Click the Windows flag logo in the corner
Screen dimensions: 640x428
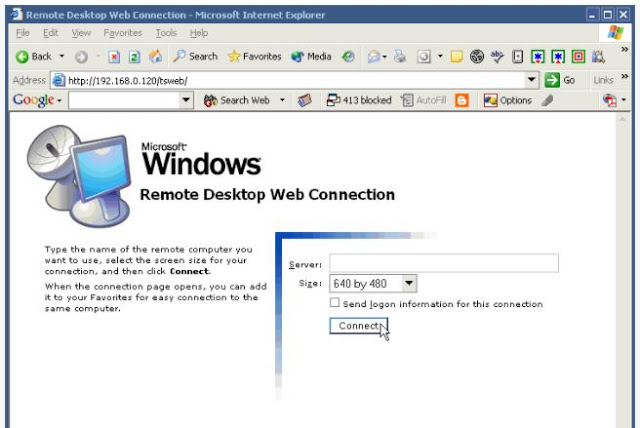point(615,33)
